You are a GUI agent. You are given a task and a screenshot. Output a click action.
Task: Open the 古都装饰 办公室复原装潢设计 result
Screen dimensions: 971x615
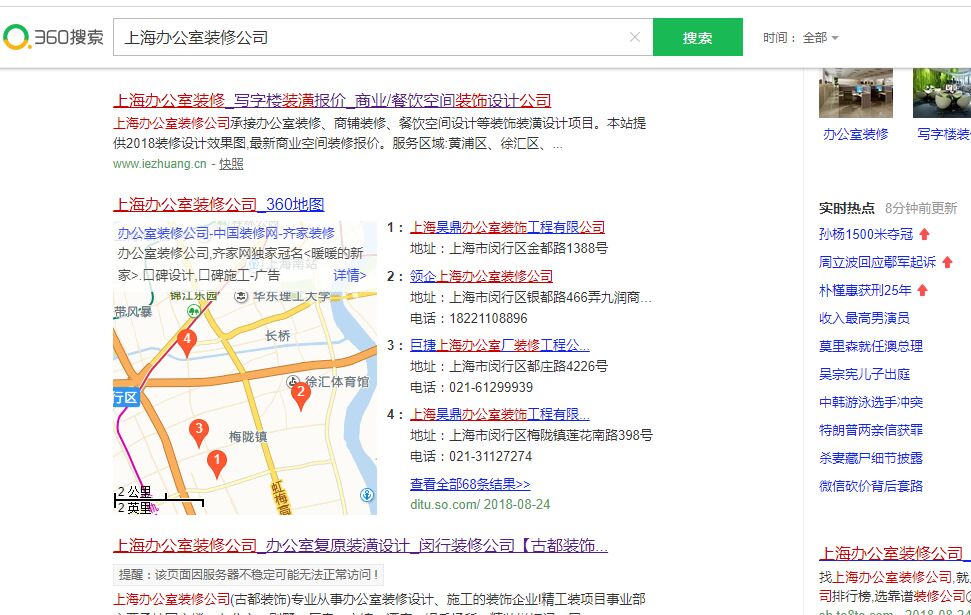point(360,546)
